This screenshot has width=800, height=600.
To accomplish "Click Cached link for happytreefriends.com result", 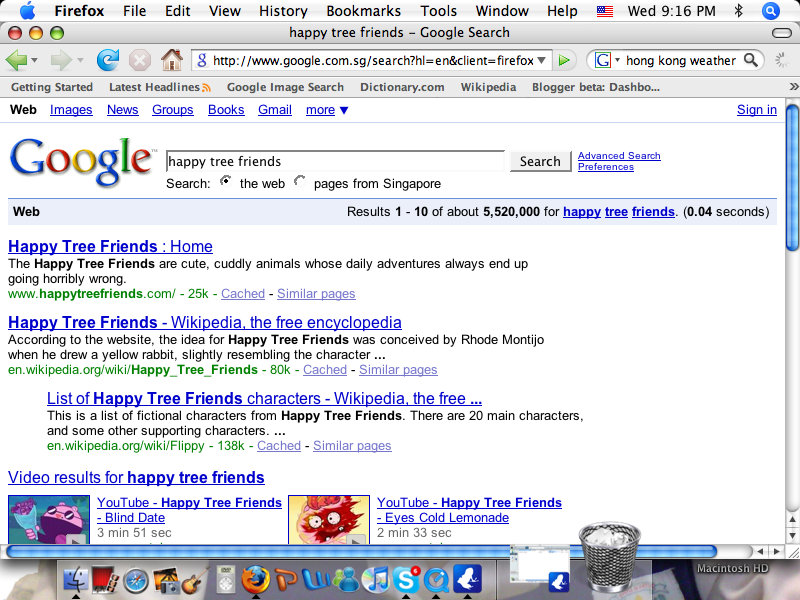I will coord(243,294).
